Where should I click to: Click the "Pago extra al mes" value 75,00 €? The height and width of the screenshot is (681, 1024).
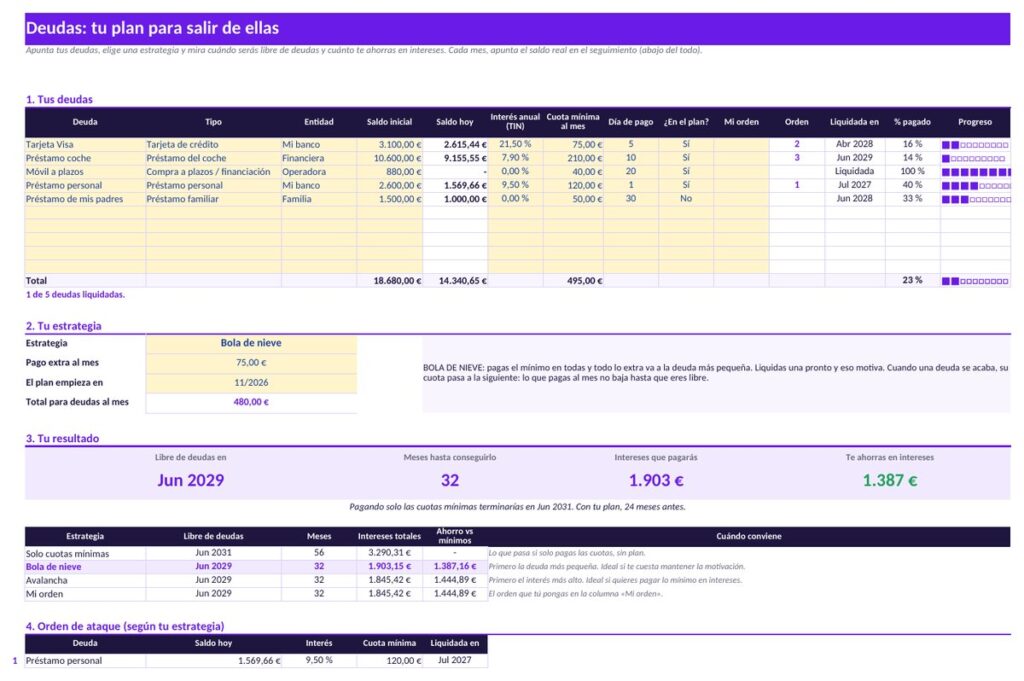(251, 362)
